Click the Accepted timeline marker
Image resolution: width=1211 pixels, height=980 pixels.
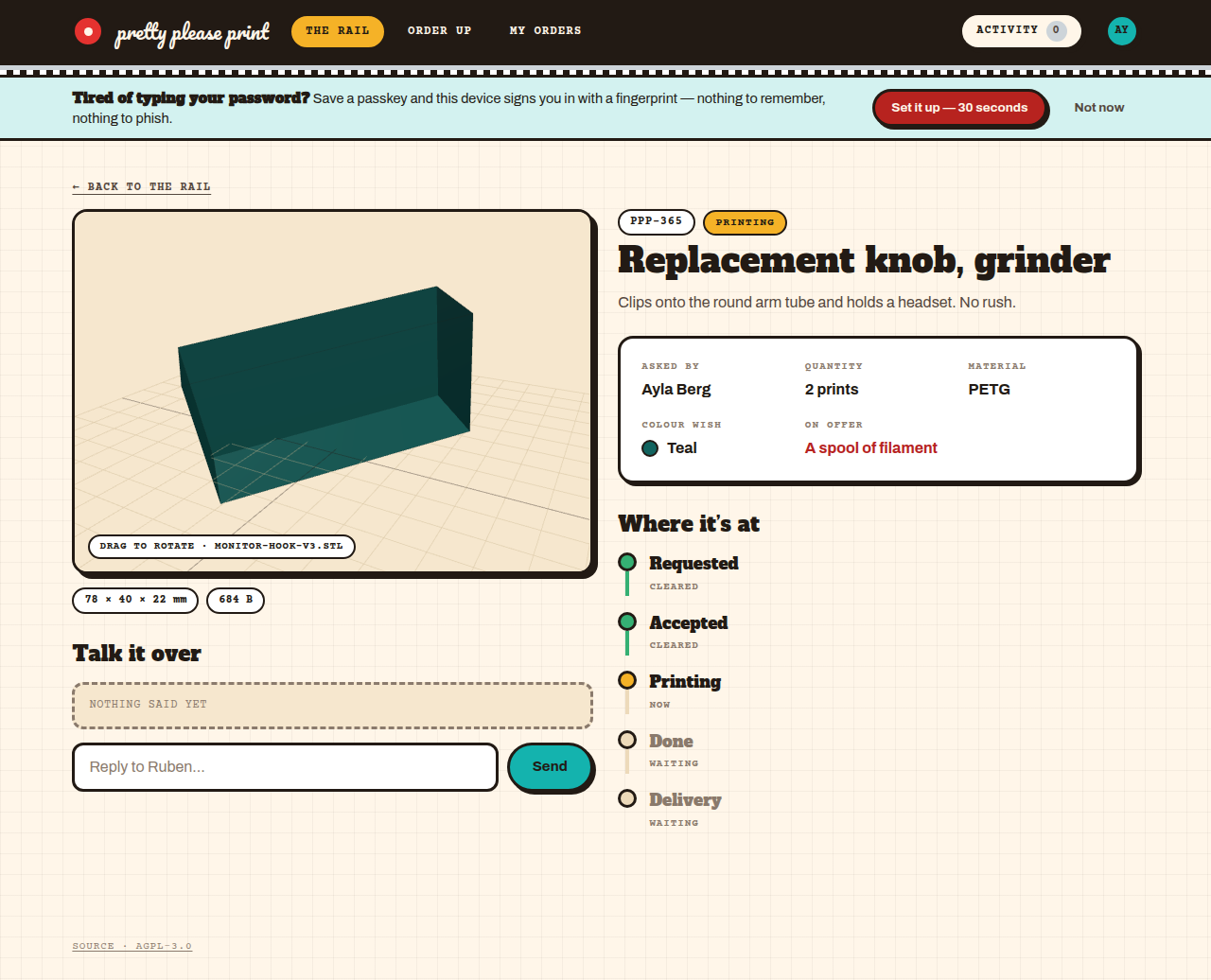[627, 621]
